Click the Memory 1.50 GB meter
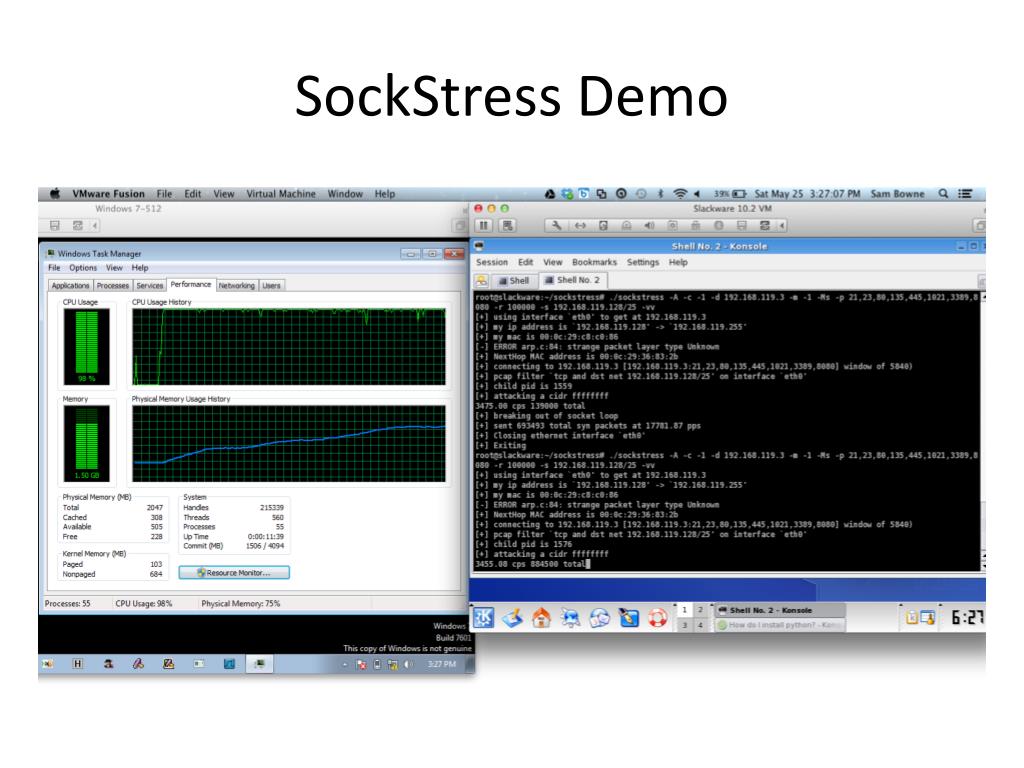Screen dimensions: 1024x768 coord(87,443)
